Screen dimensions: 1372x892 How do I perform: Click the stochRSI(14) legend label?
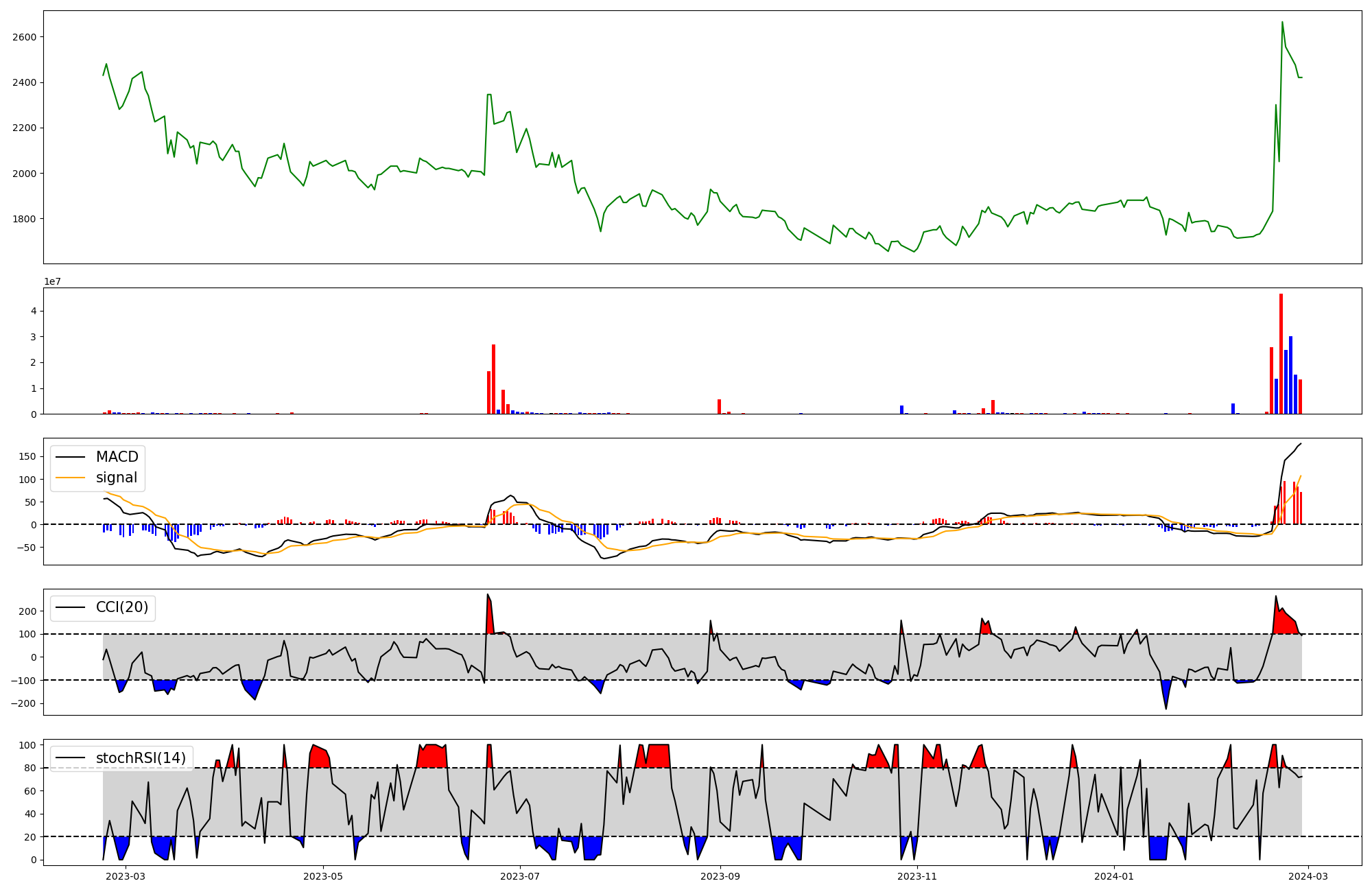coord(141,758)
